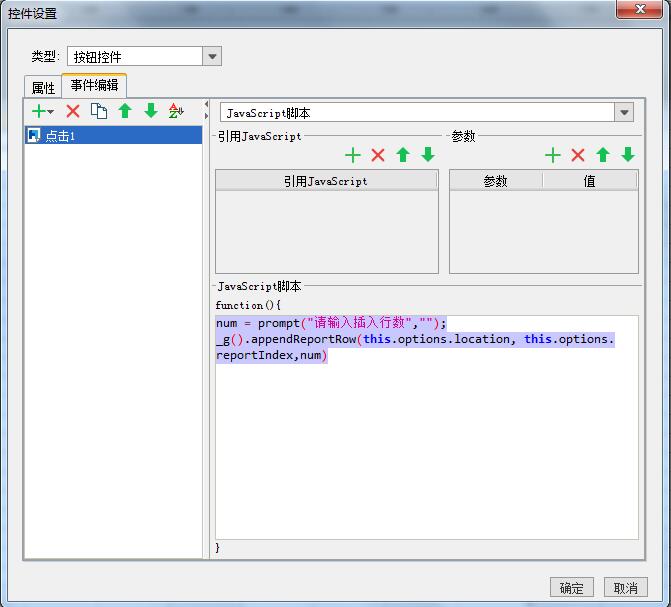Click the 参数 column header

click(x=496, y=181)
